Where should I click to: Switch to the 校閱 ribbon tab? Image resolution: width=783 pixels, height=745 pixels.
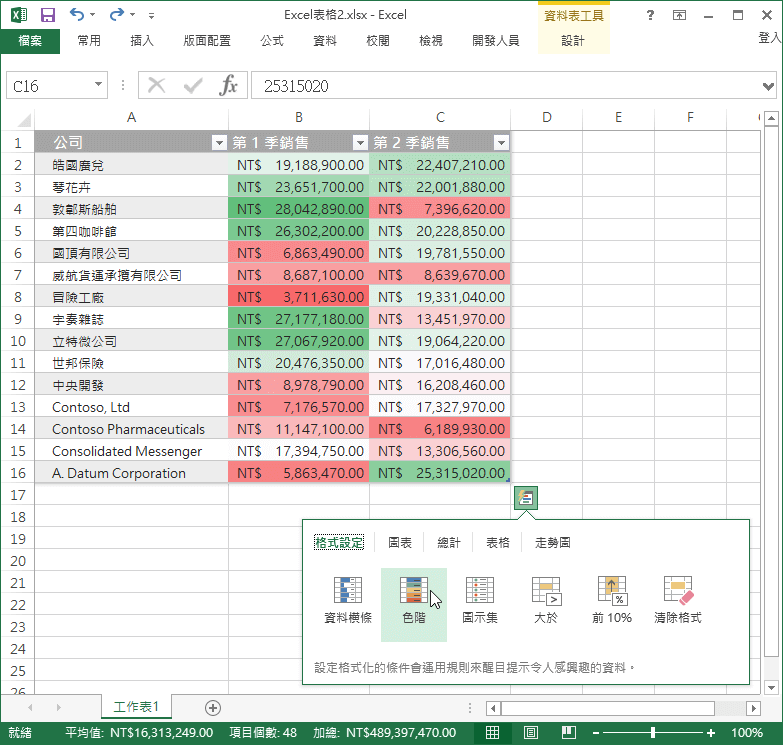pos(378,41)
